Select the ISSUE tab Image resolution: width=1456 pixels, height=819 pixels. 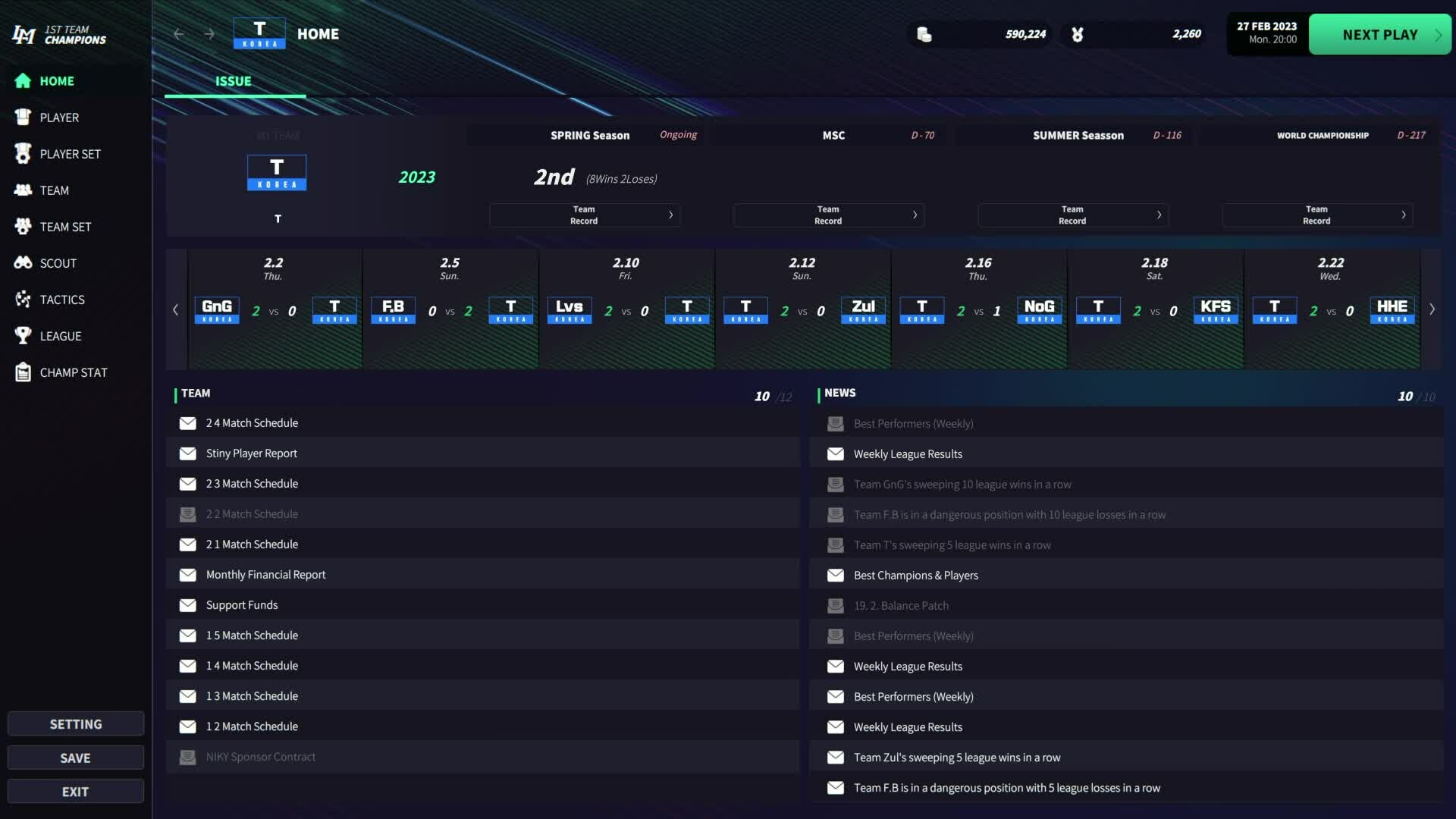click(234, 81)
